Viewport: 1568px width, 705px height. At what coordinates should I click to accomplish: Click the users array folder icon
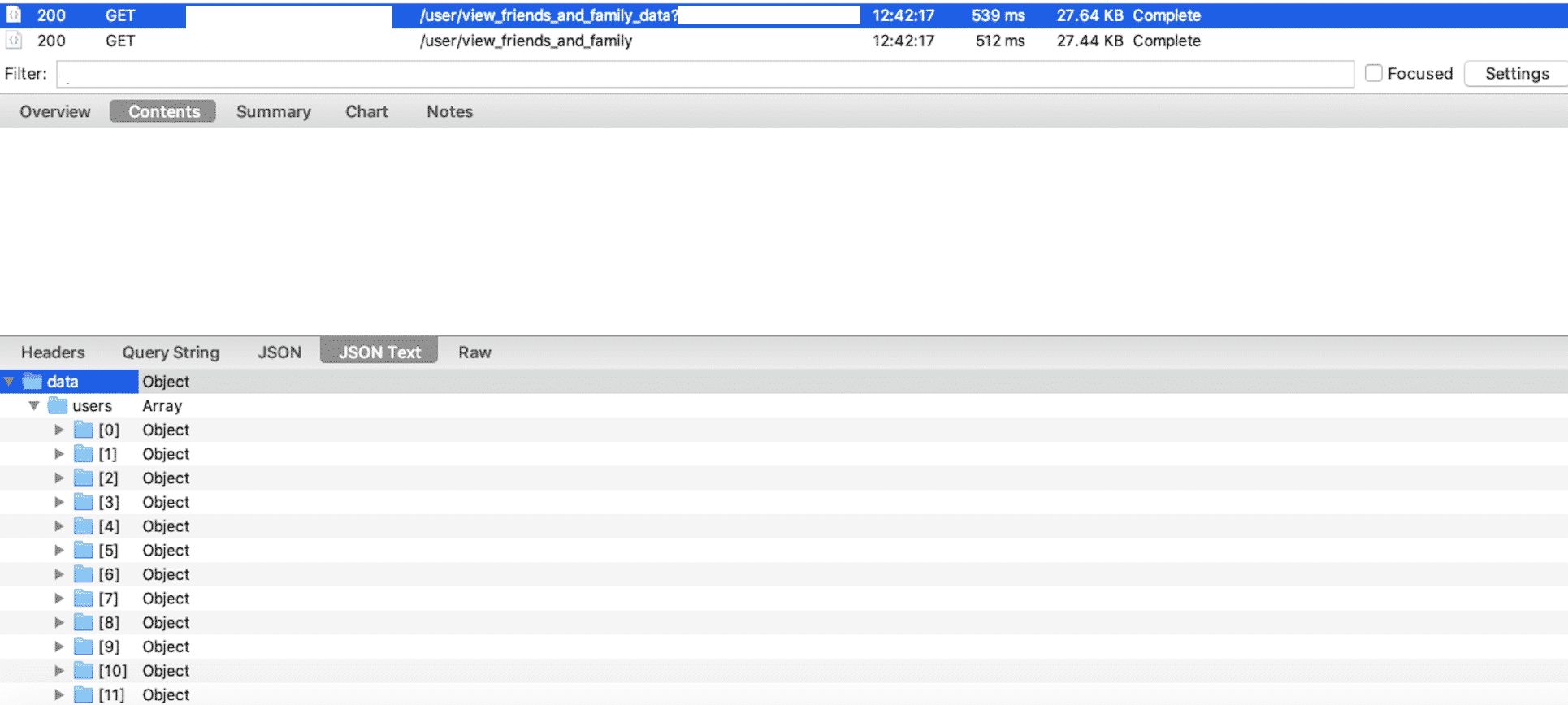point(58,405)
